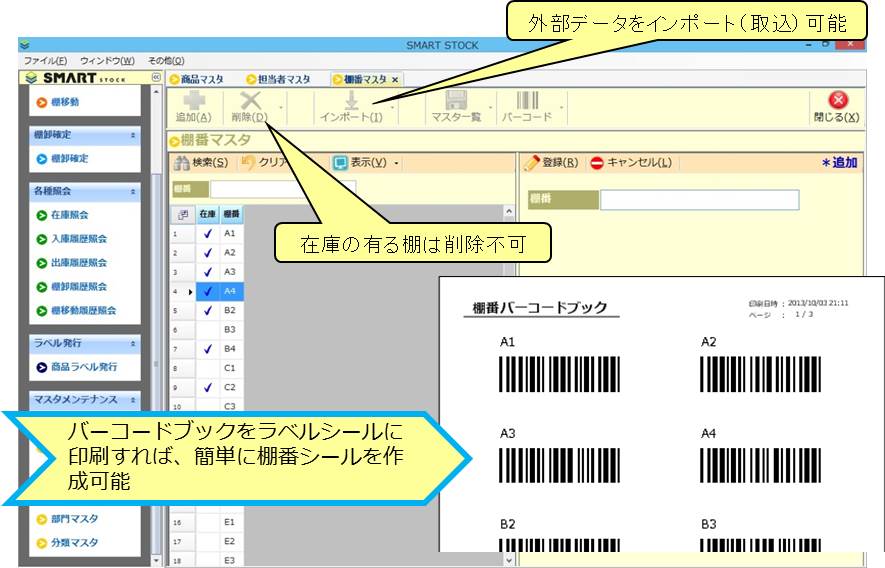The width and height of the screenshot is (885, 568).
Task: Open the ウィンドウ(W) menu
Action: (107, 60)
